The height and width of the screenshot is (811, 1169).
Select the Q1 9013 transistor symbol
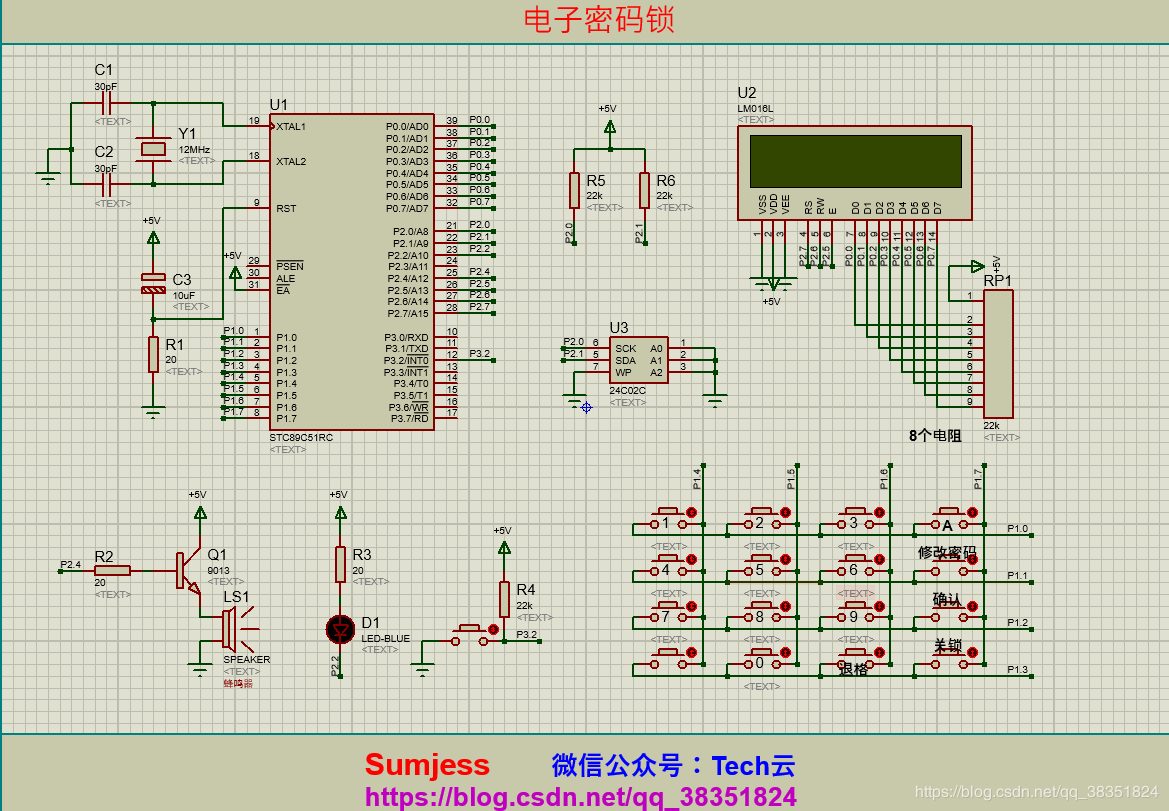189,571
